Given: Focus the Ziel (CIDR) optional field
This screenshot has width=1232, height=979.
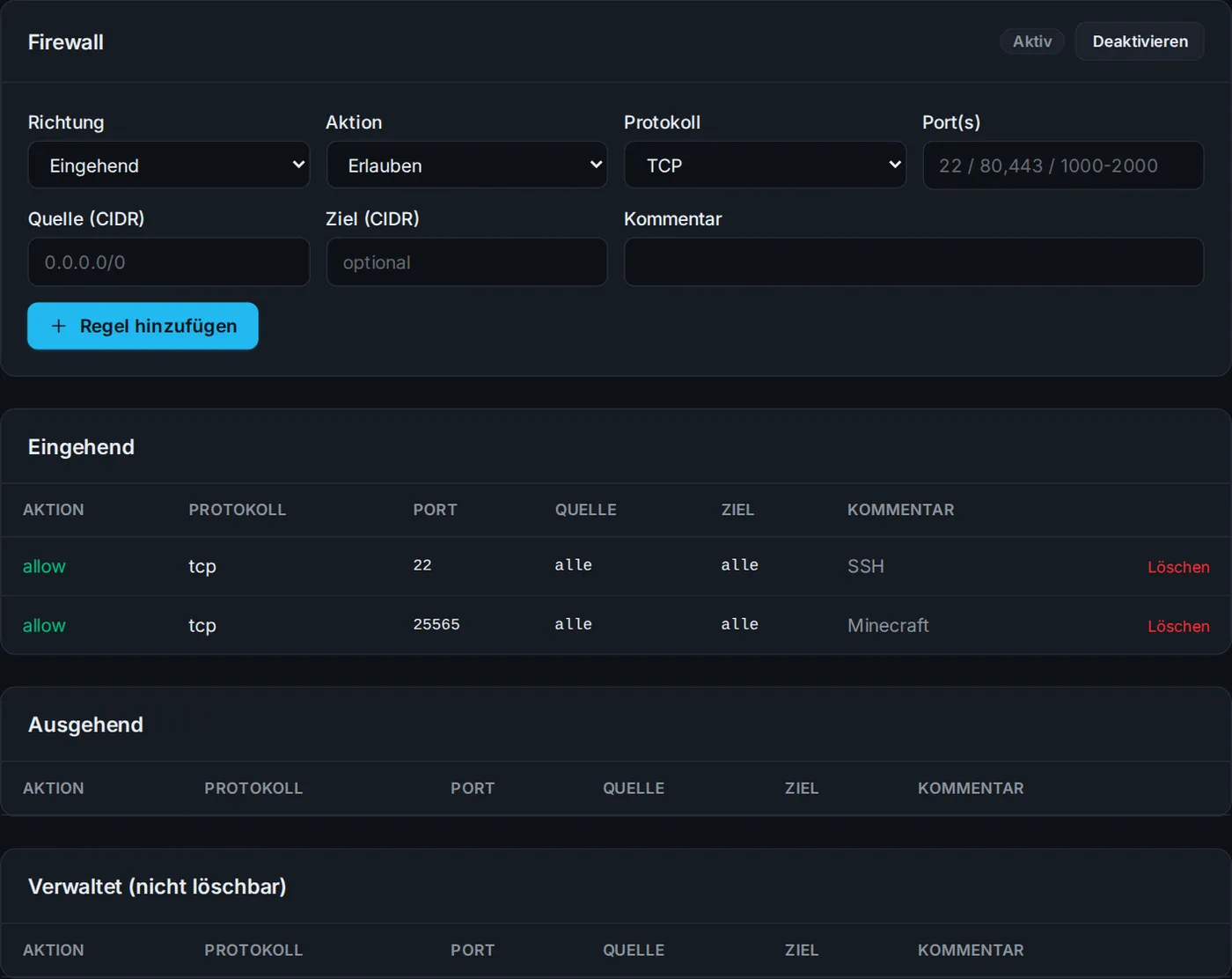Looking at the screenshot, I should click(466, 262).
